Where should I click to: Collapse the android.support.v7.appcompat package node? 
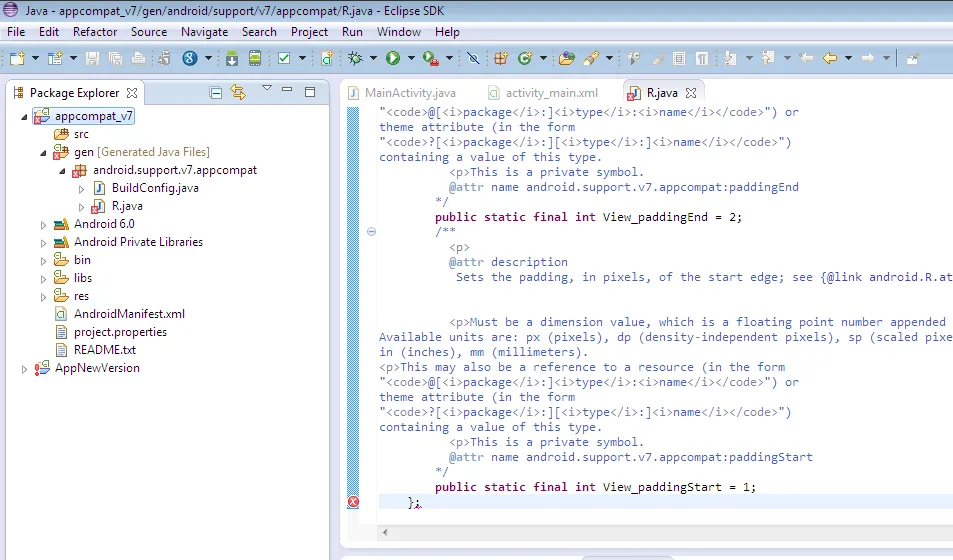[62, 171]
